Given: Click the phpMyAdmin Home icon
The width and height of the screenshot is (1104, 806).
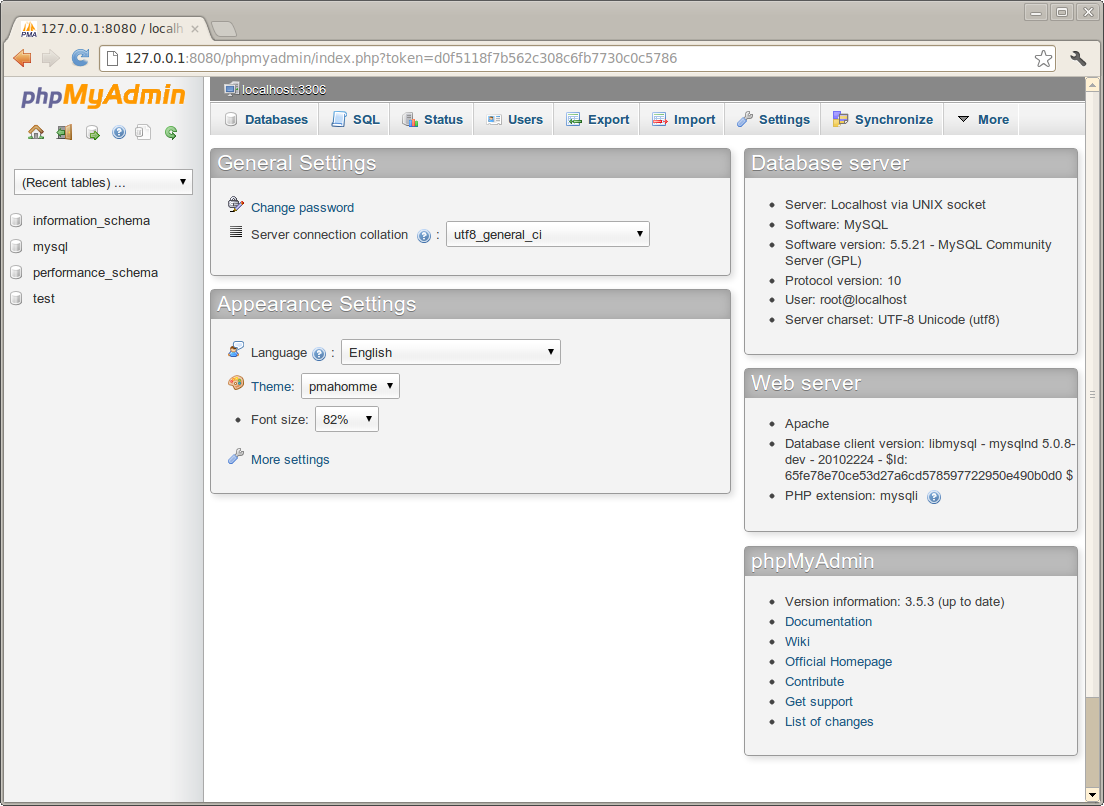Looking at the screenshot, I should (x=36, y=132).
